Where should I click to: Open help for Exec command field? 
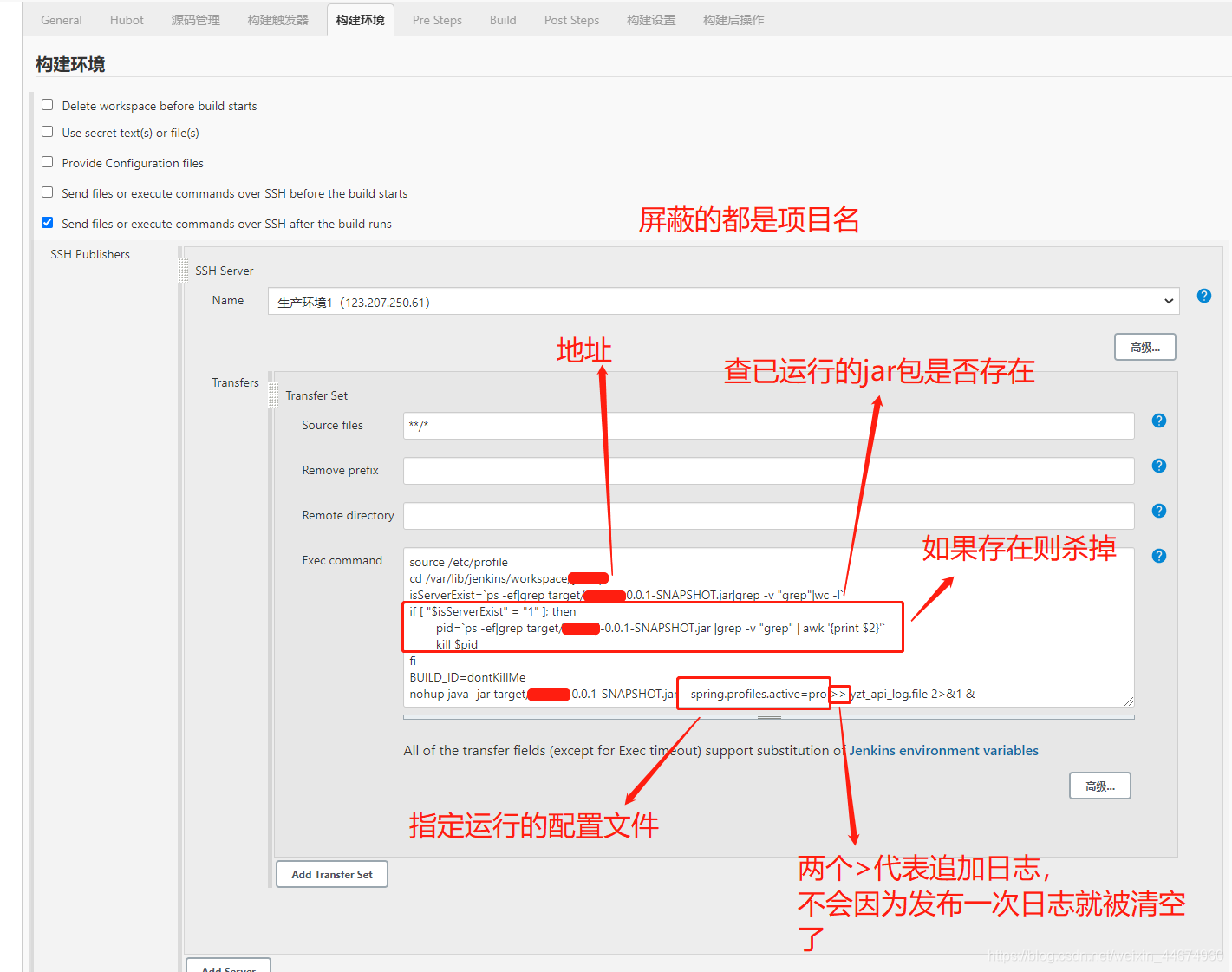click(x=1158, y=555)
